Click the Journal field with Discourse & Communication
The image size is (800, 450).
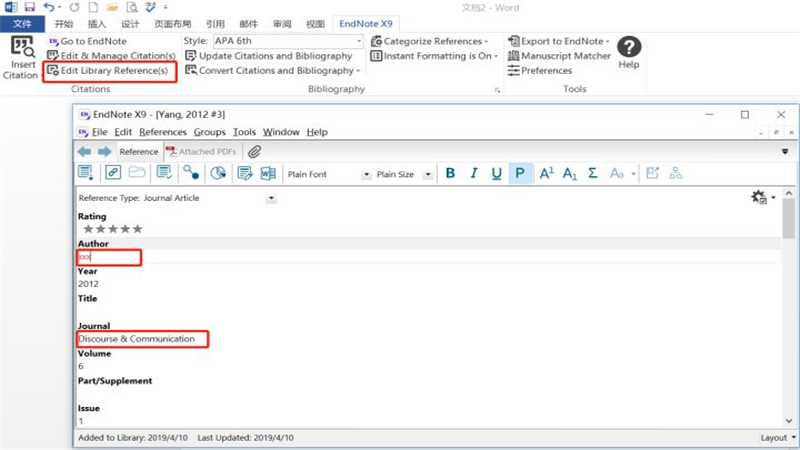(x=142, y=339)
